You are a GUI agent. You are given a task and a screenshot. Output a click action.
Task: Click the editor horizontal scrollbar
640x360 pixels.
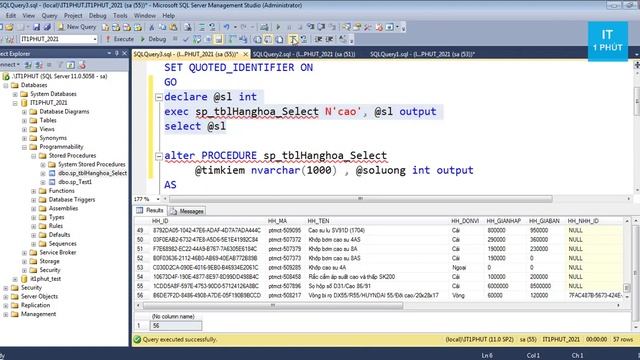pyautogui.click(x=360, y=199)
